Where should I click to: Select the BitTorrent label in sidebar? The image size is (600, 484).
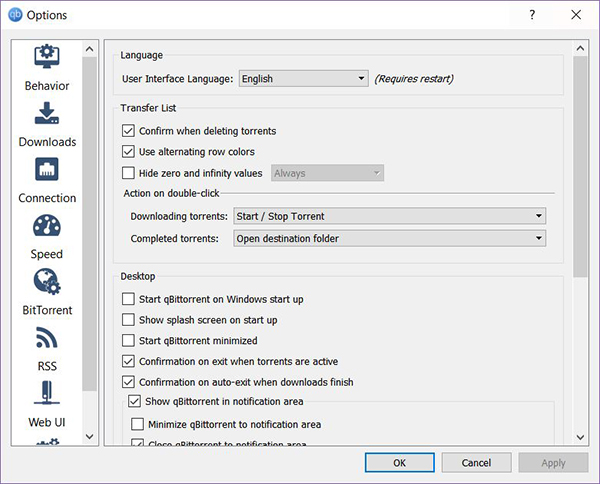(47, 310)
